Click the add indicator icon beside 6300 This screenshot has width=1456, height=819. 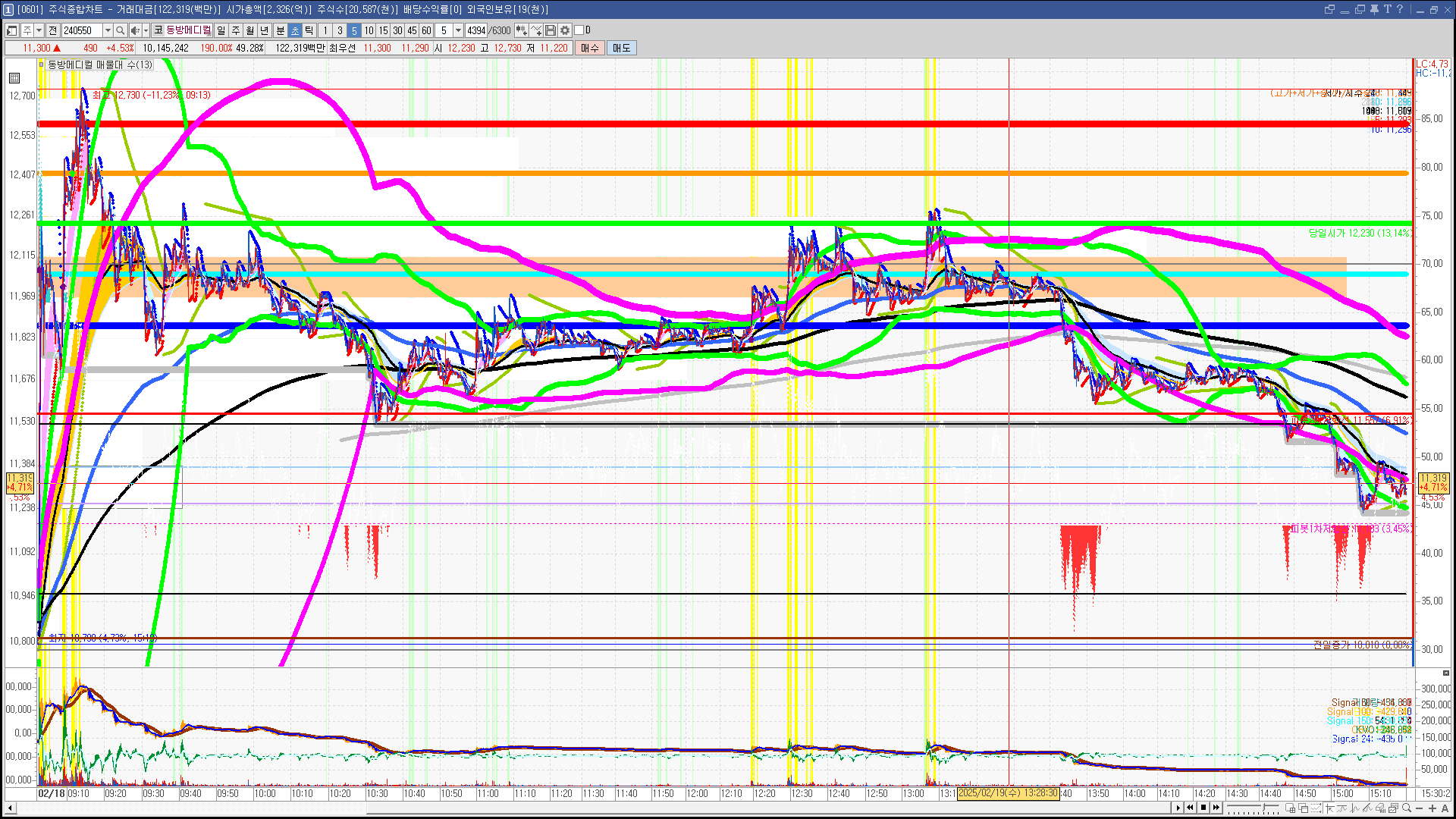(521, 30)
